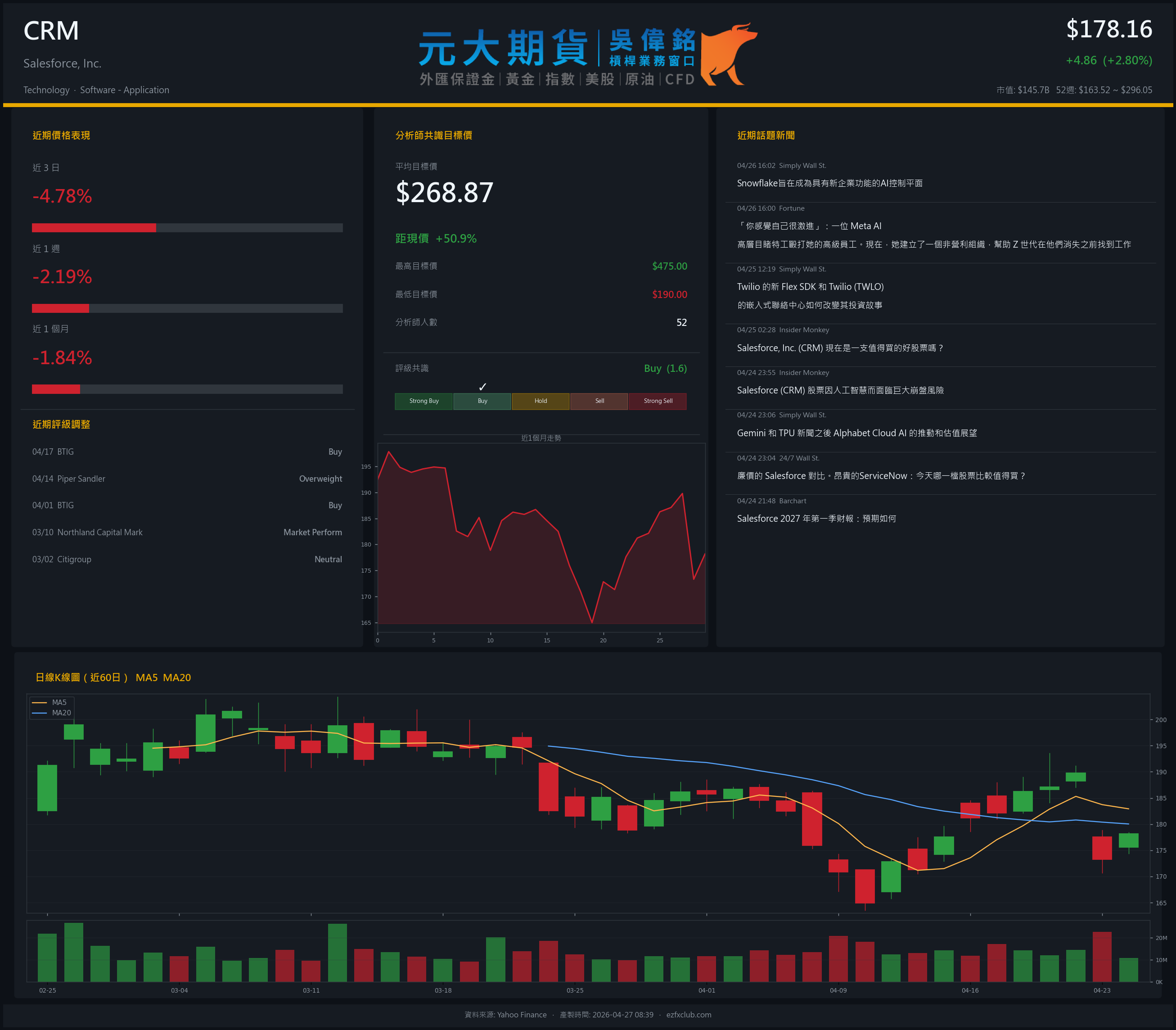
Task: Click the $178.16 current price
Action: (1109, 29)
